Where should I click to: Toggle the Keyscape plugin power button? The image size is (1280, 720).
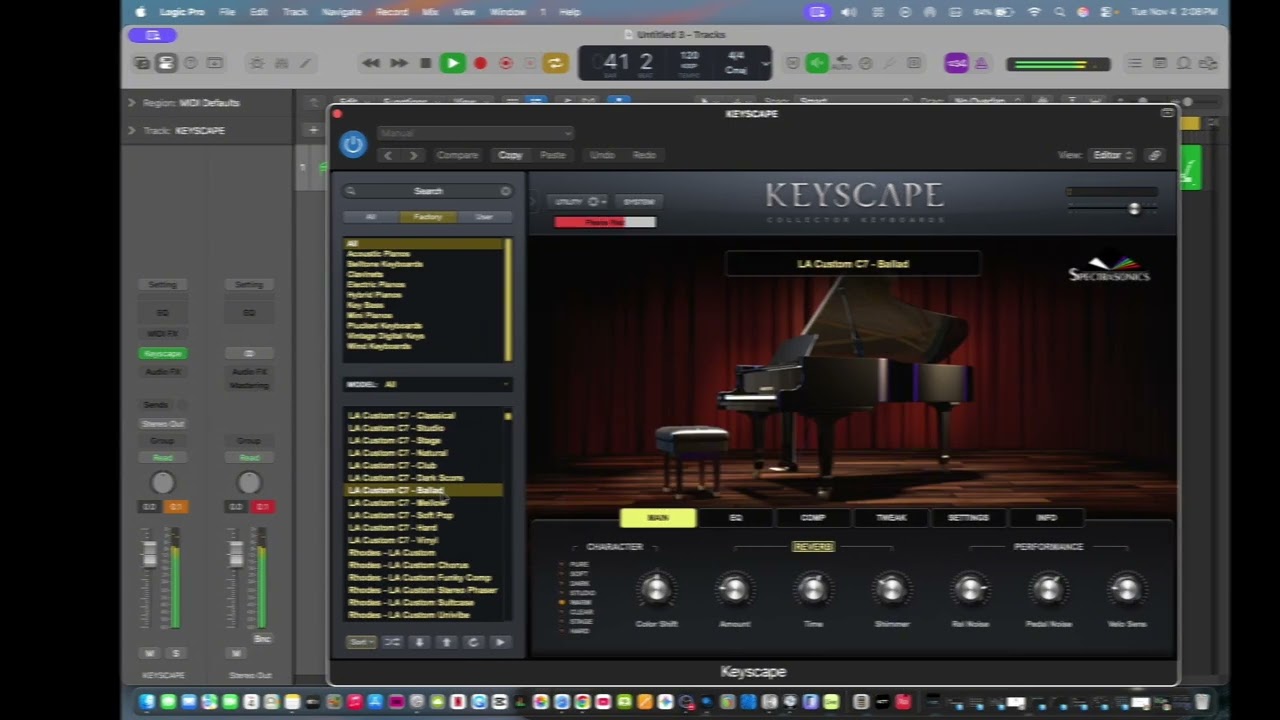pyautogui.click(x=352, y=144)
